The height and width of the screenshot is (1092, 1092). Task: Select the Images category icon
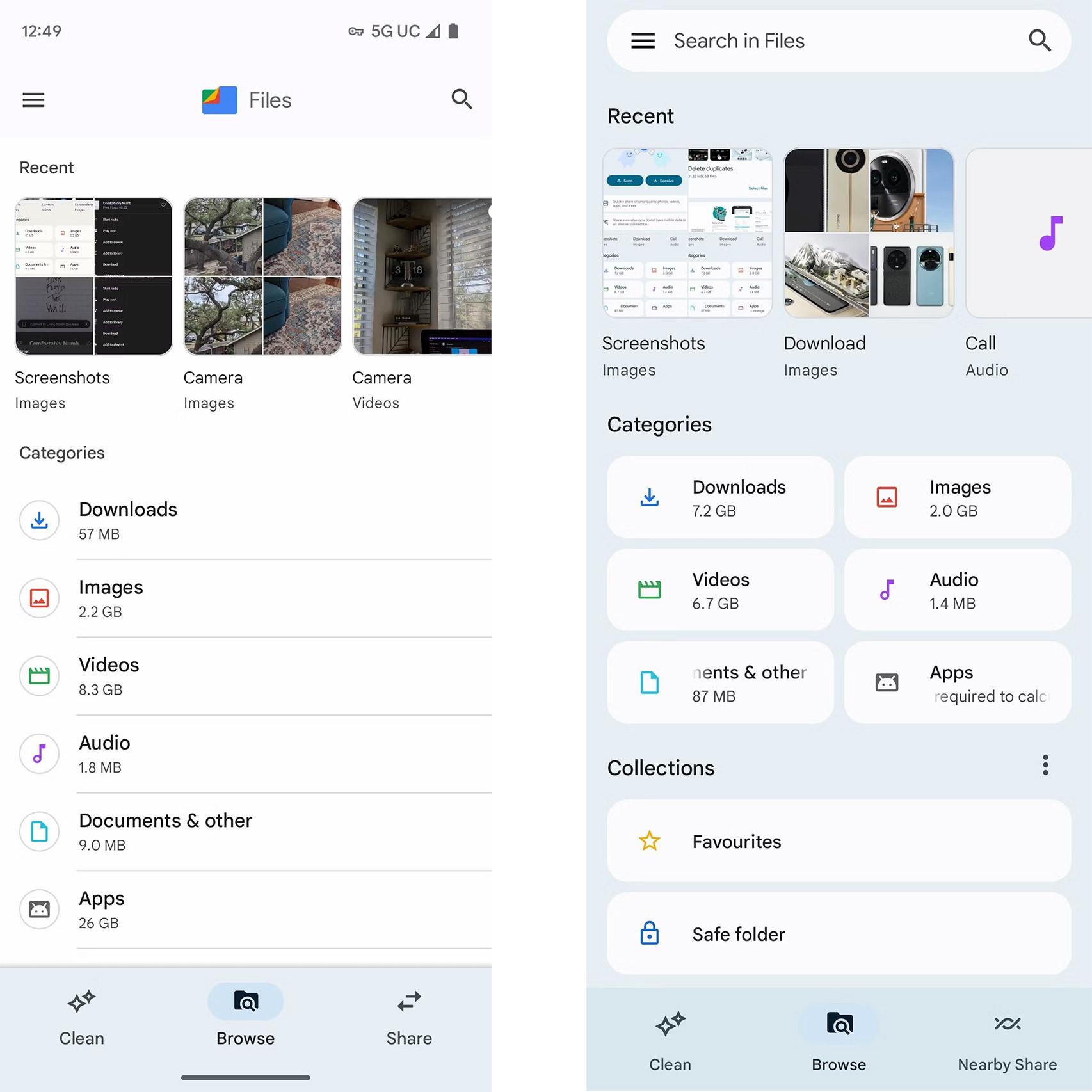(x=39, y=599)
